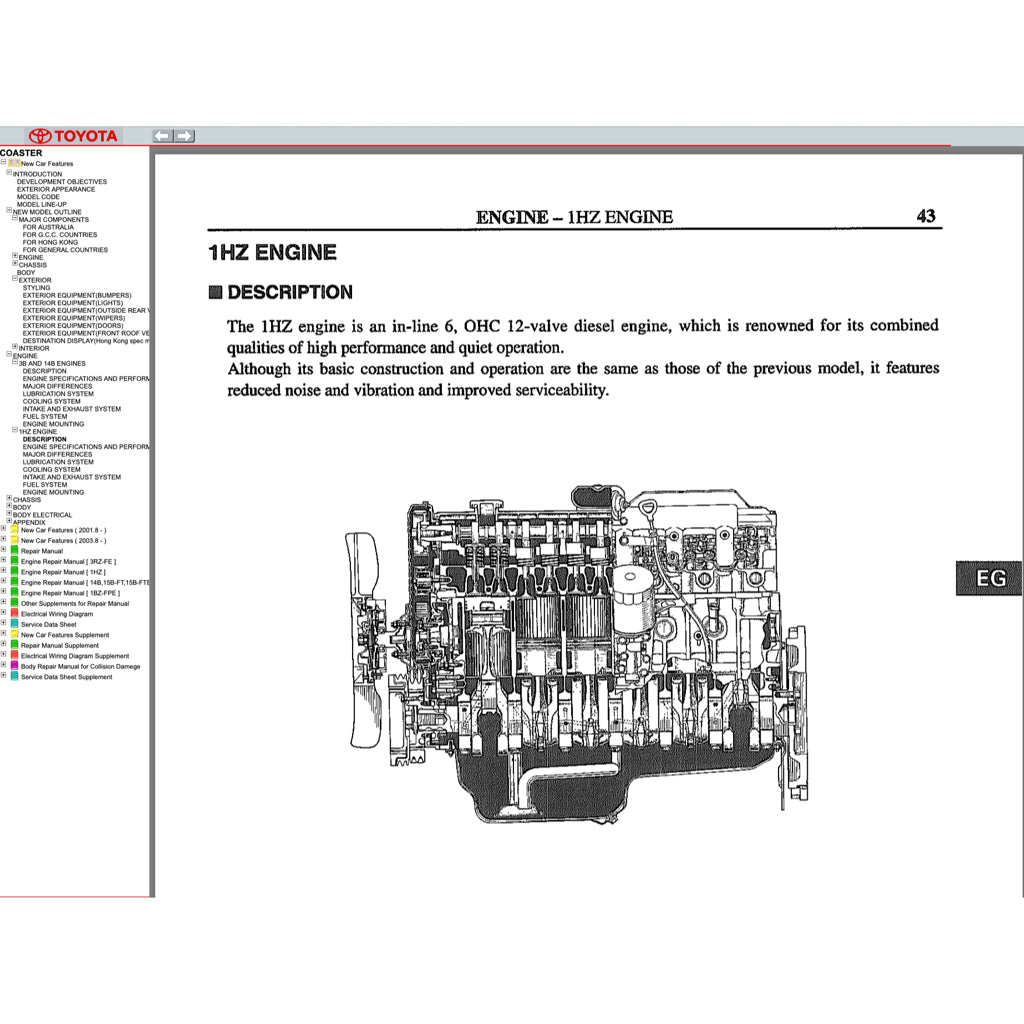Click the back navigation arrow
Image resolution: width=1024 pixels, height=1024 pixels.
(160, 135)
